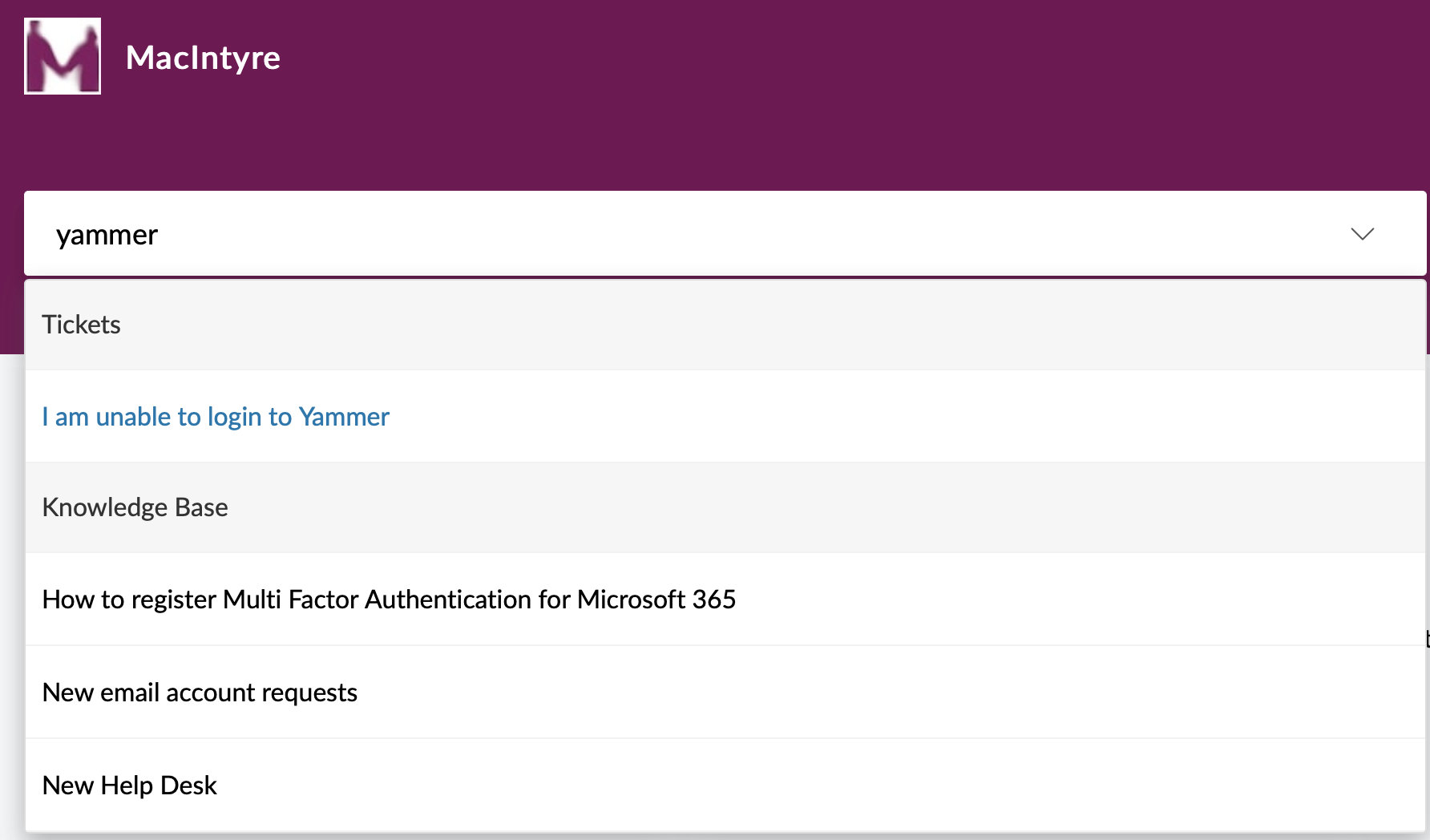Toggle the dropdown arrow beside yammer search
The image size is (1430, 840).
click(1362, 234)
